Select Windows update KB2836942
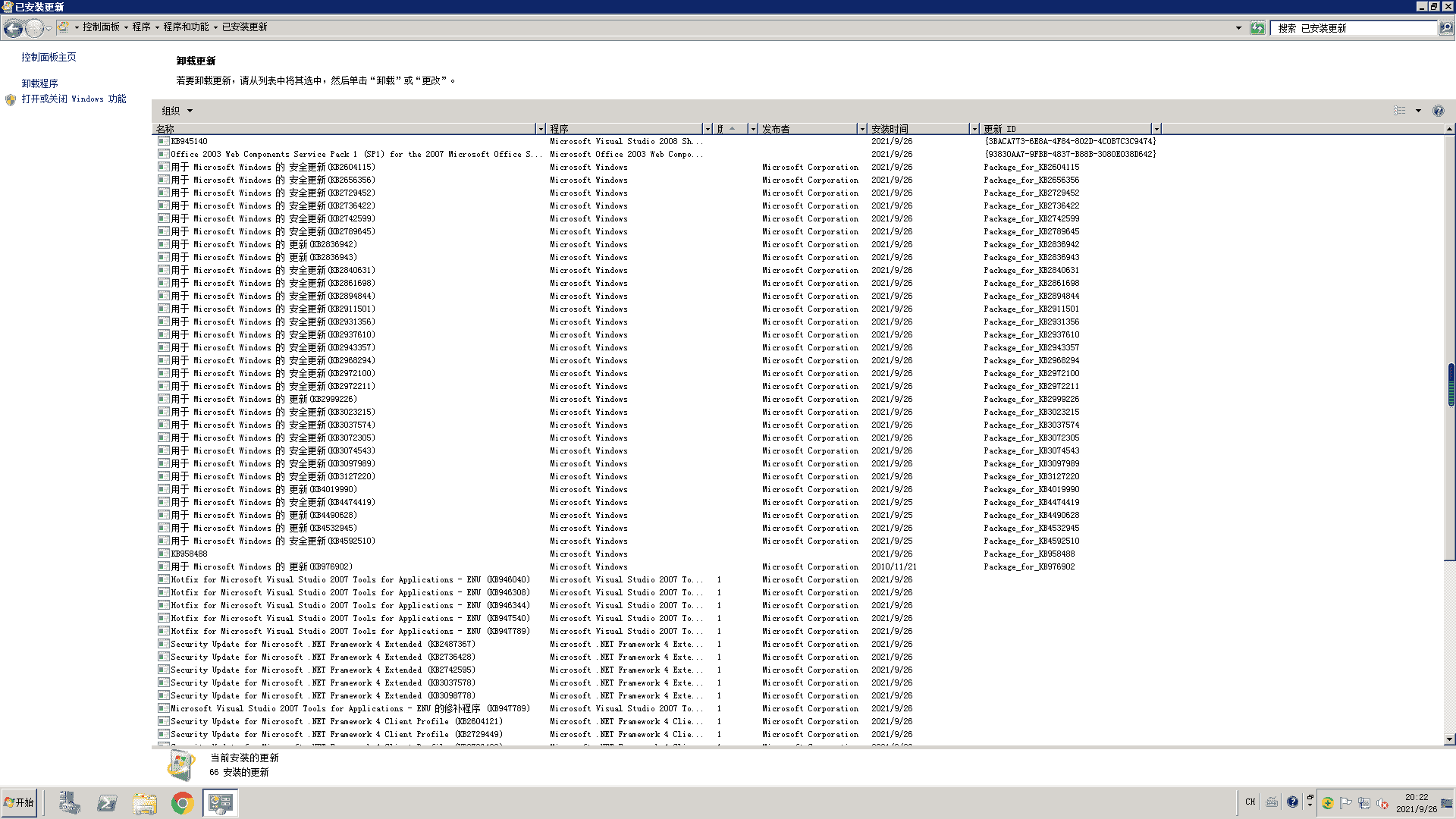This screenshot has width=1456, height=819. (657, 244)
